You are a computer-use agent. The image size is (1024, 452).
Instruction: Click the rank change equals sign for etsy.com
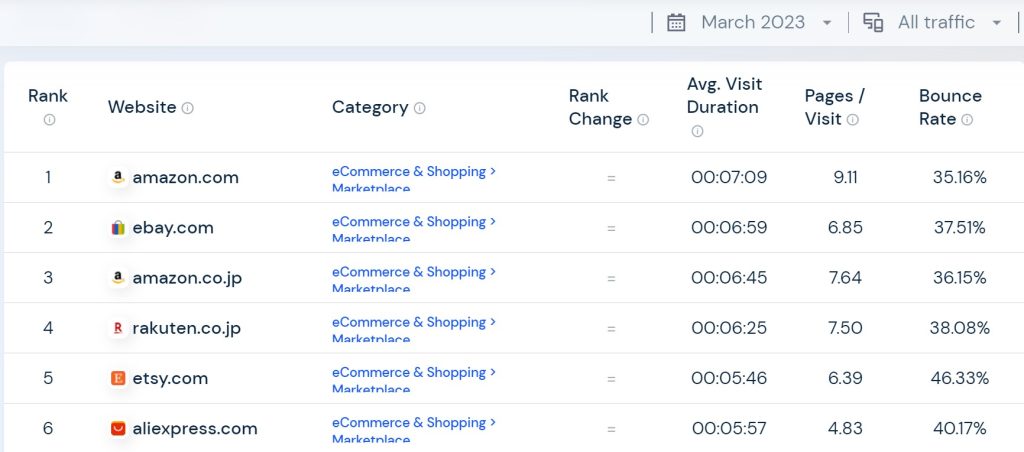(611, 379)
